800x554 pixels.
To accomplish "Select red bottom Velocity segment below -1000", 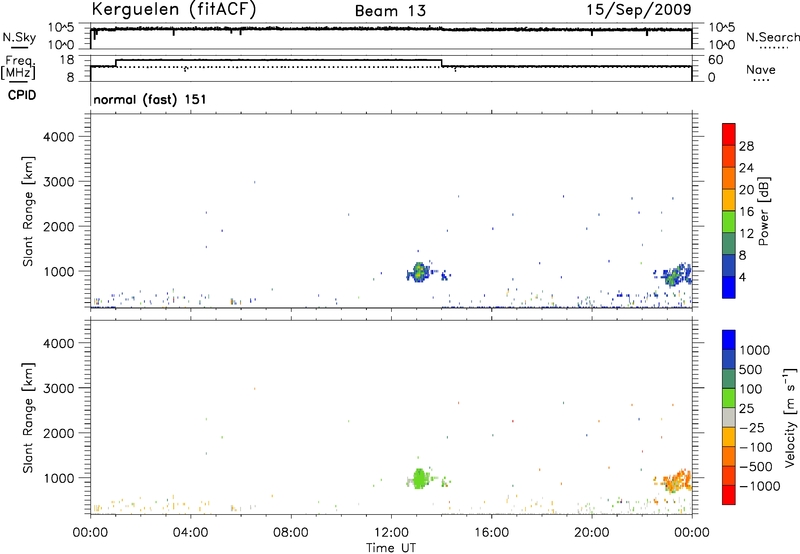I will pyautogui.click(x=729, y=495).
